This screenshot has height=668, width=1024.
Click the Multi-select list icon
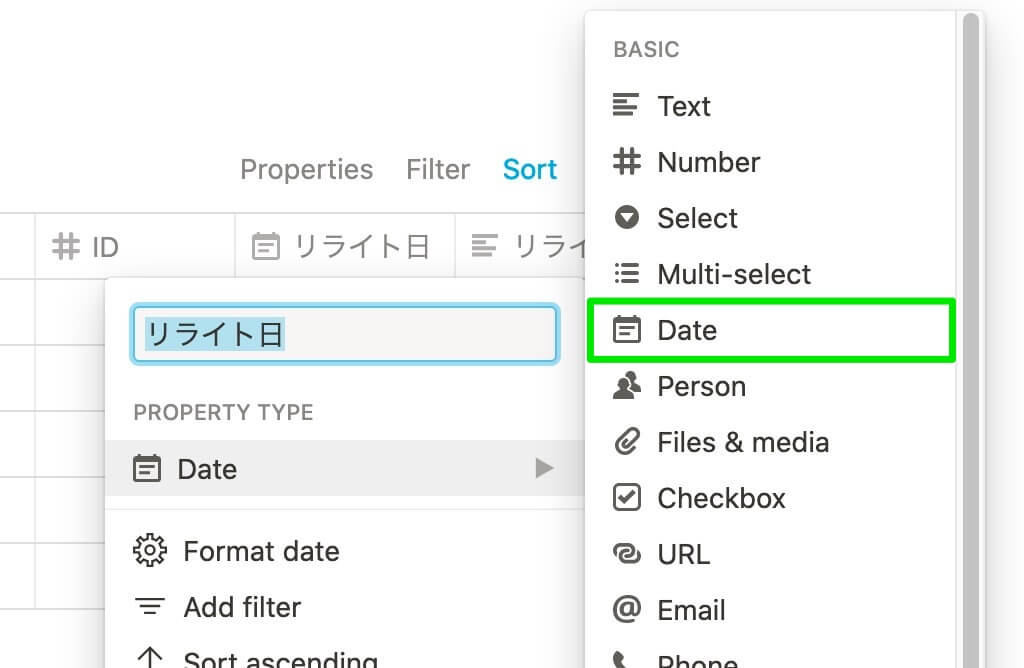click(x=626, y=274)
